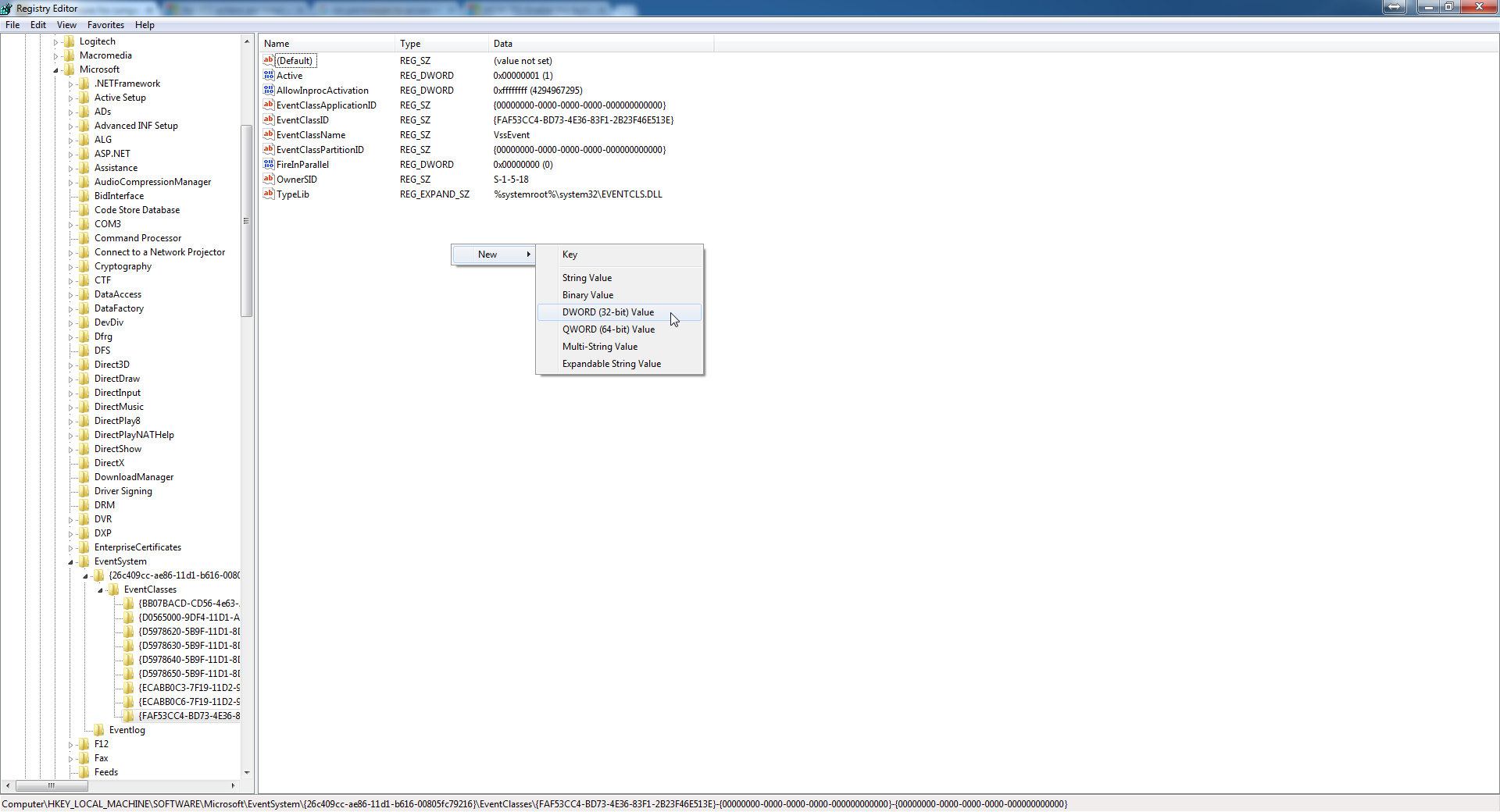
Task: Click the icon beside AllowInprocActivation
Action: pos(269,91)
